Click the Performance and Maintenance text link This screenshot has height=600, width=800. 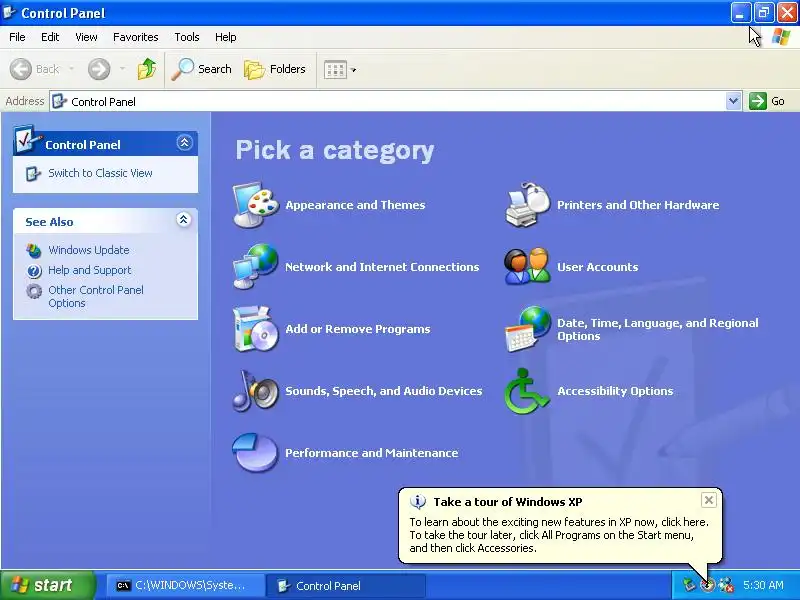pyautogui.click(x=371, y=453)
